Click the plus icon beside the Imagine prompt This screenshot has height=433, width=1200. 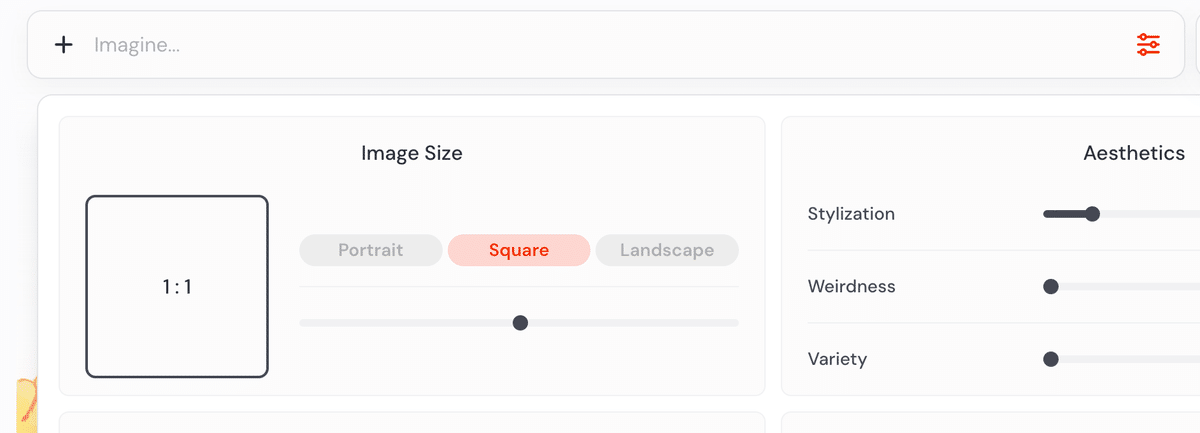click(x=64, y=44)
